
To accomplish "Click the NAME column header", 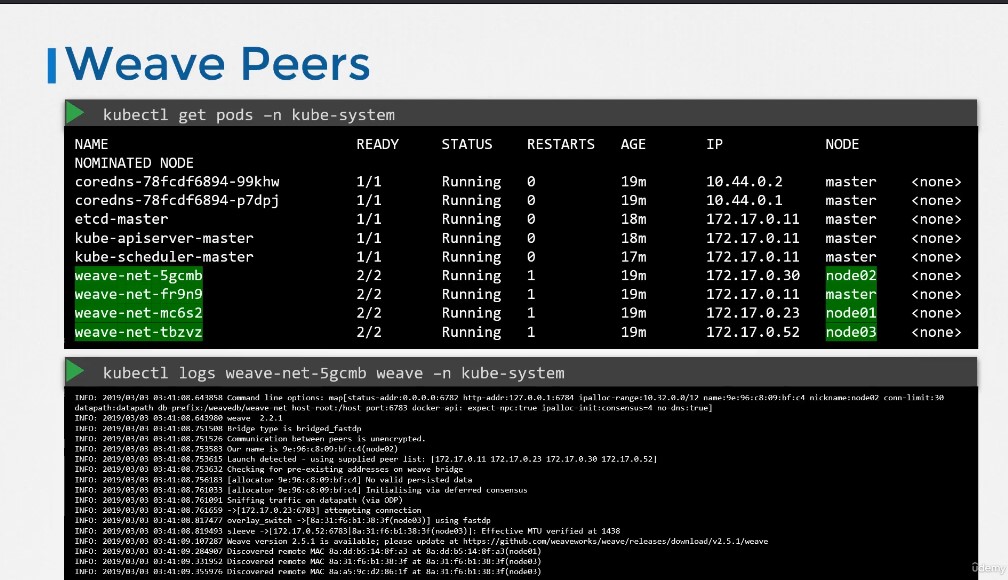I will click(91, 144).
